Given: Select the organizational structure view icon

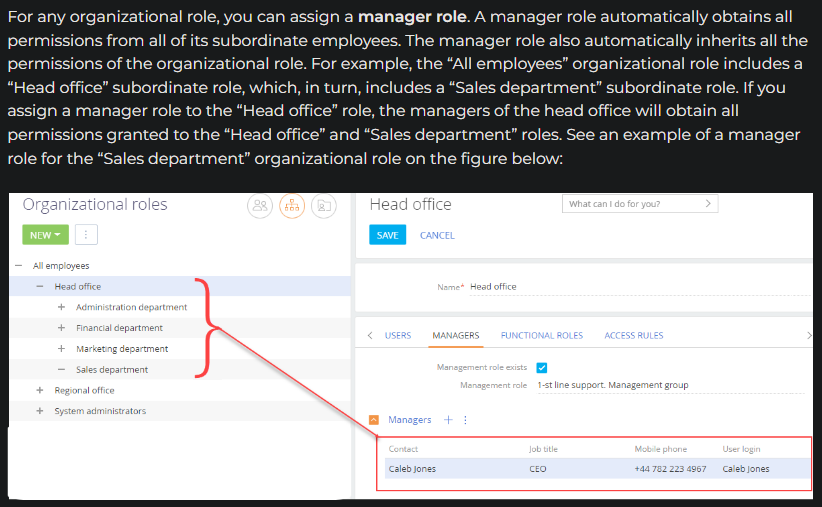Looking at the screenshot, I should 292,206.
